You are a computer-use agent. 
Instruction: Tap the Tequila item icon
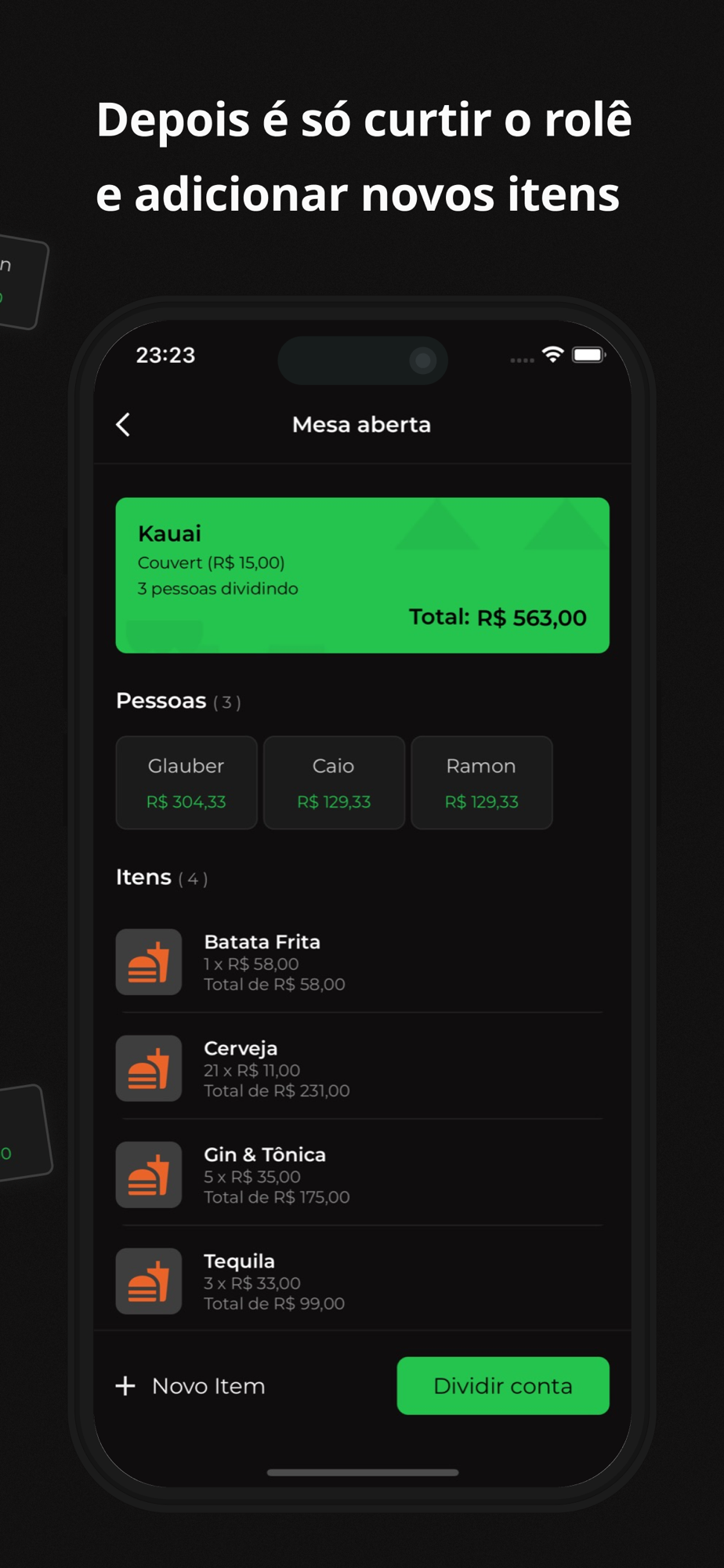[149, 1281]
